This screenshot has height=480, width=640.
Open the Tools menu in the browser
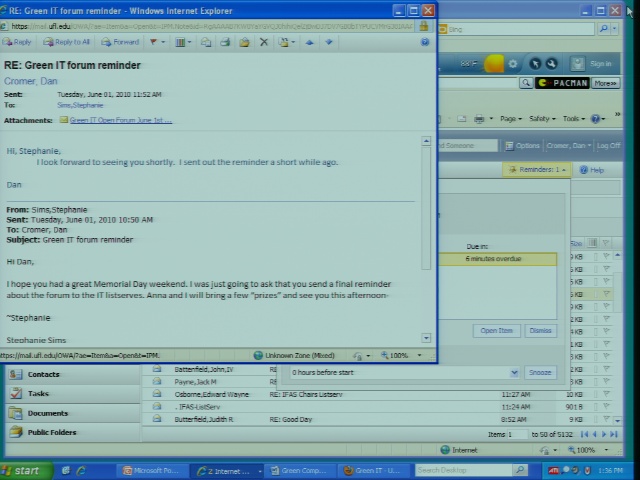pos(573,119)
